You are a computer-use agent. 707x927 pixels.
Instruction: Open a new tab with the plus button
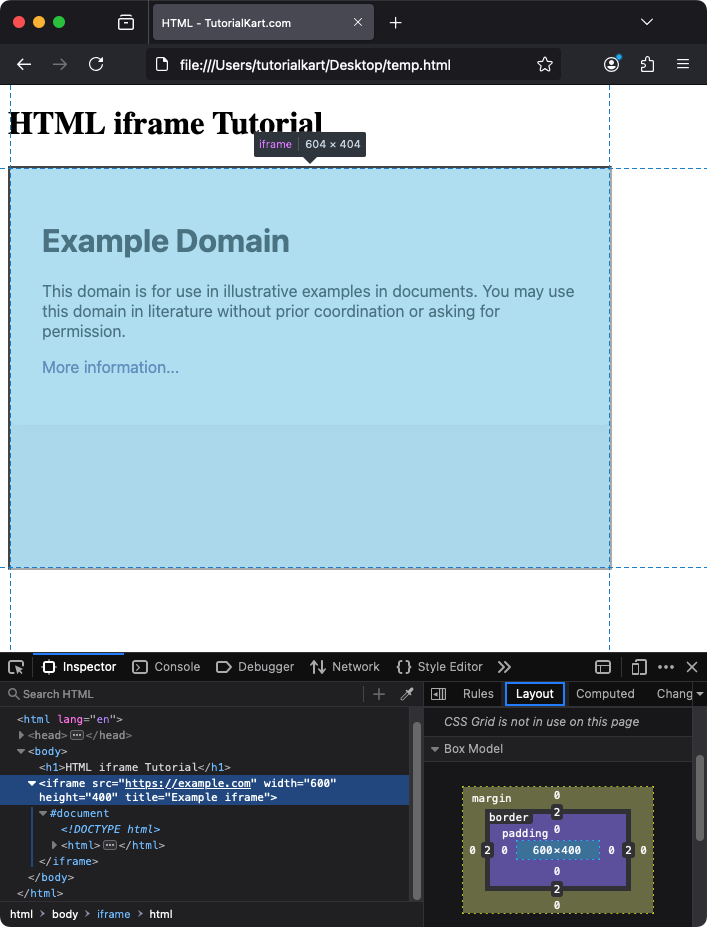click(x=395, y=22)
